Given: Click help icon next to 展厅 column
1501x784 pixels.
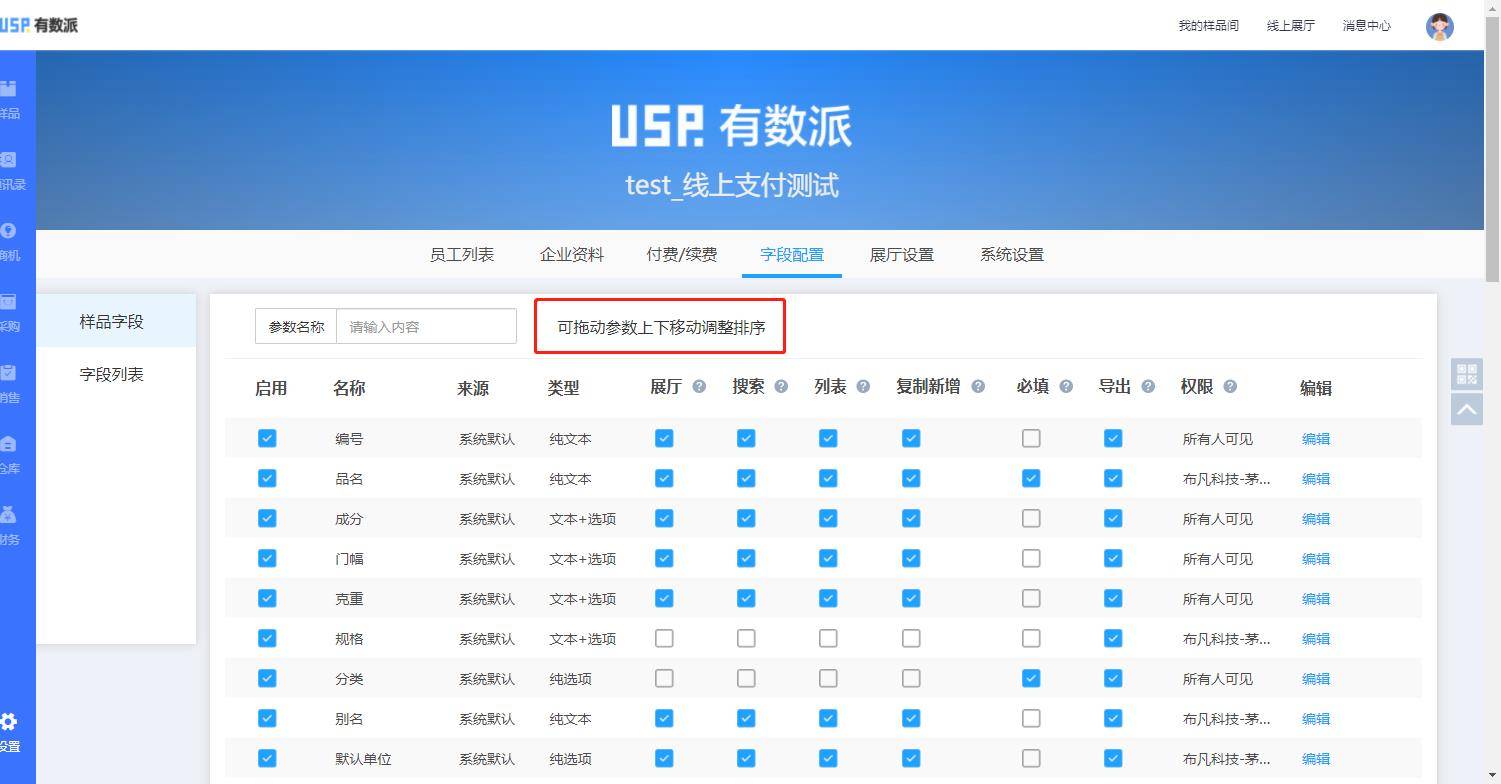Looking at the screenshot, I should tap(699, 386).
